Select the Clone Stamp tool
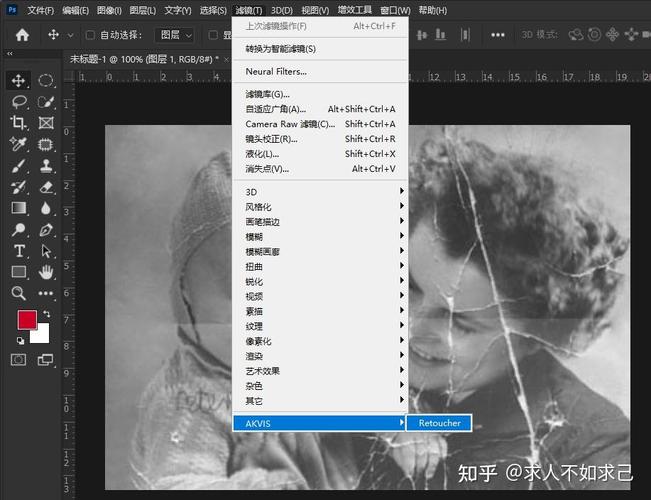This screenshot has height=500, width=651. tap(46, 165)
